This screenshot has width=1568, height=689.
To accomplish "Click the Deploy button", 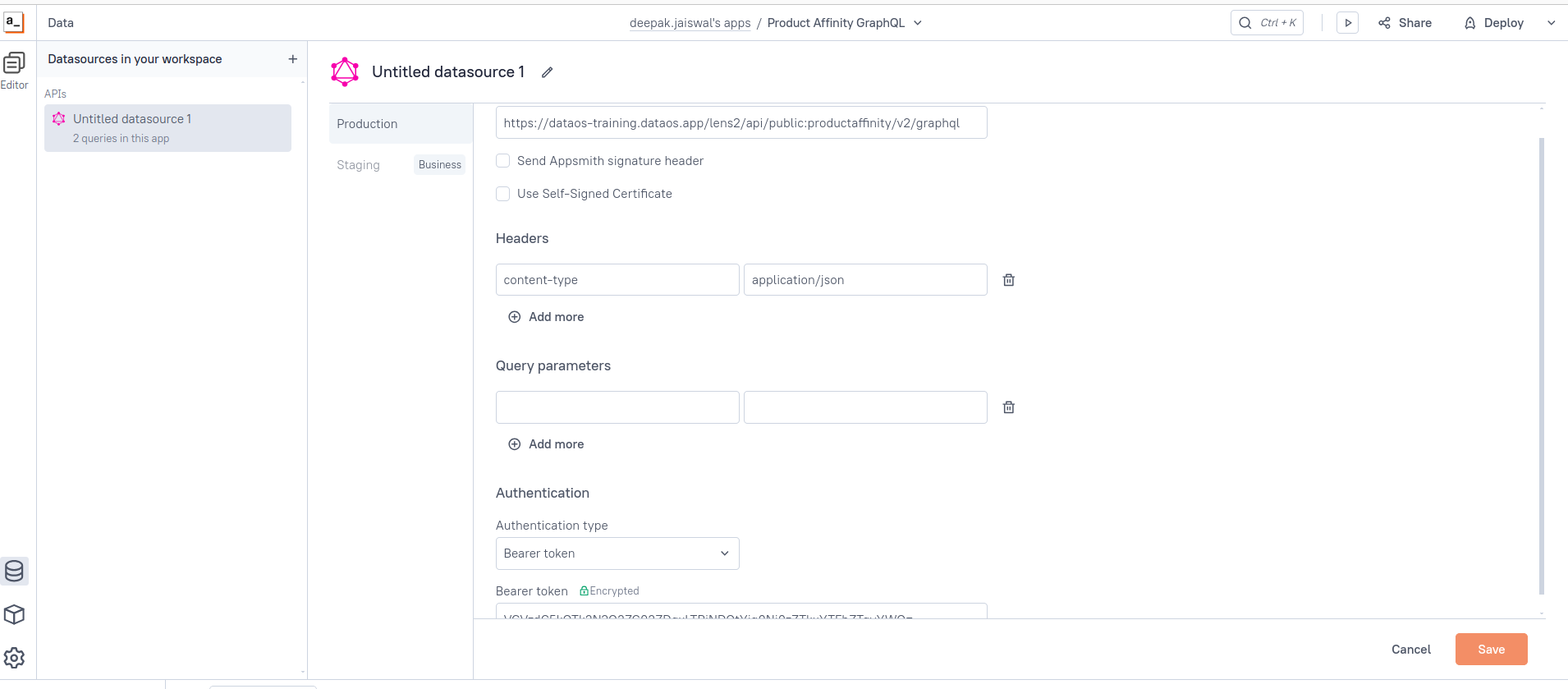I will click(x=1494, y=23).
